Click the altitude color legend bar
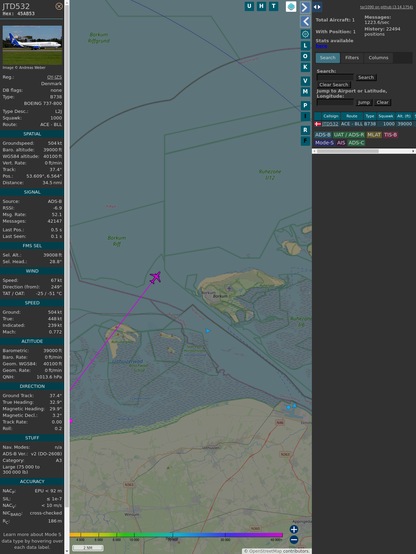The width and height of the screenshot is (416, 554). click(x=176, y=535)
